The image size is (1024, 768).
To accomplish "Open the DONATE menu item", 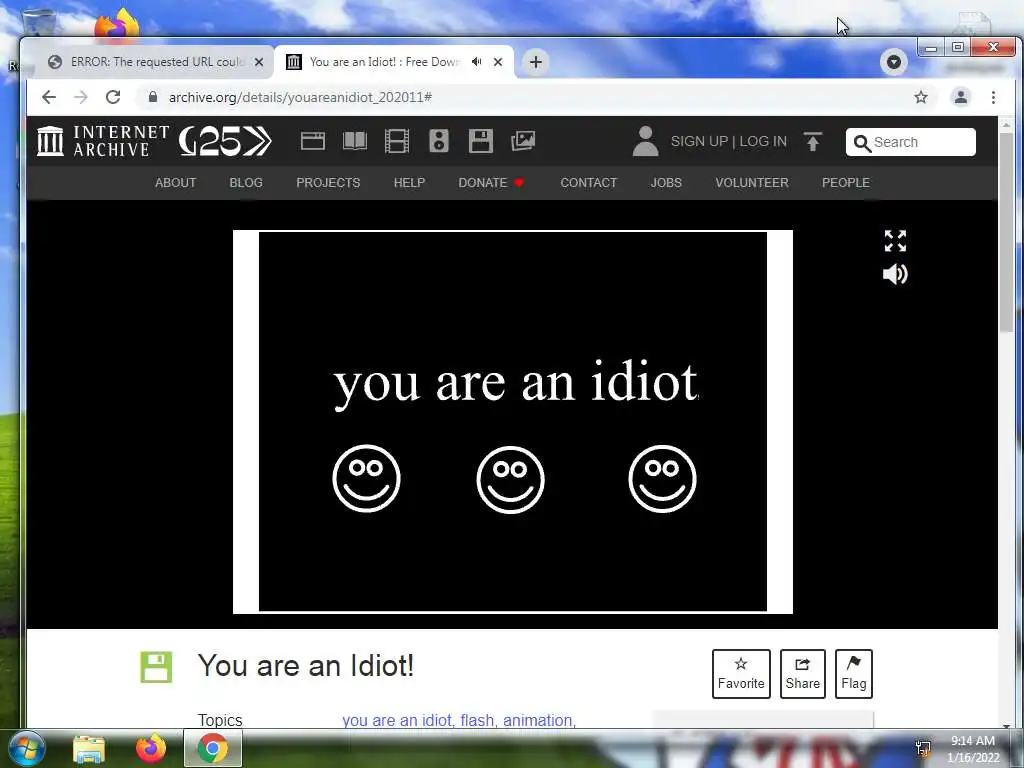I will [x=491, y=183].
